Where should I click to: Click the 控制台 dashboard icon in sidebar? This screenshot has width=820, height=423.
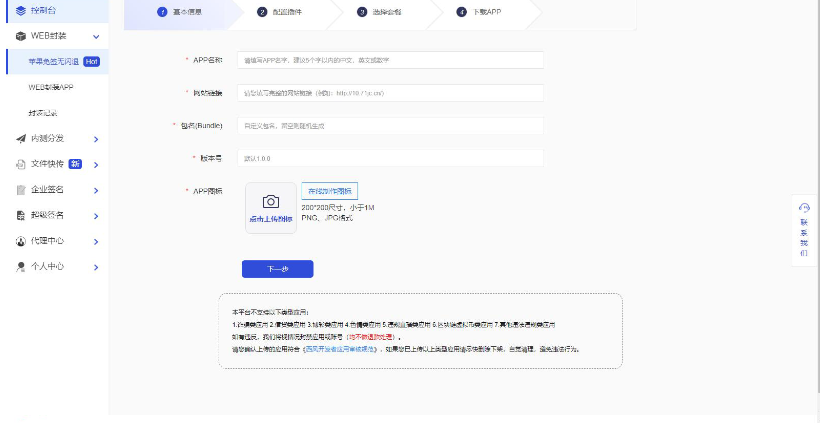pos(21,10)
